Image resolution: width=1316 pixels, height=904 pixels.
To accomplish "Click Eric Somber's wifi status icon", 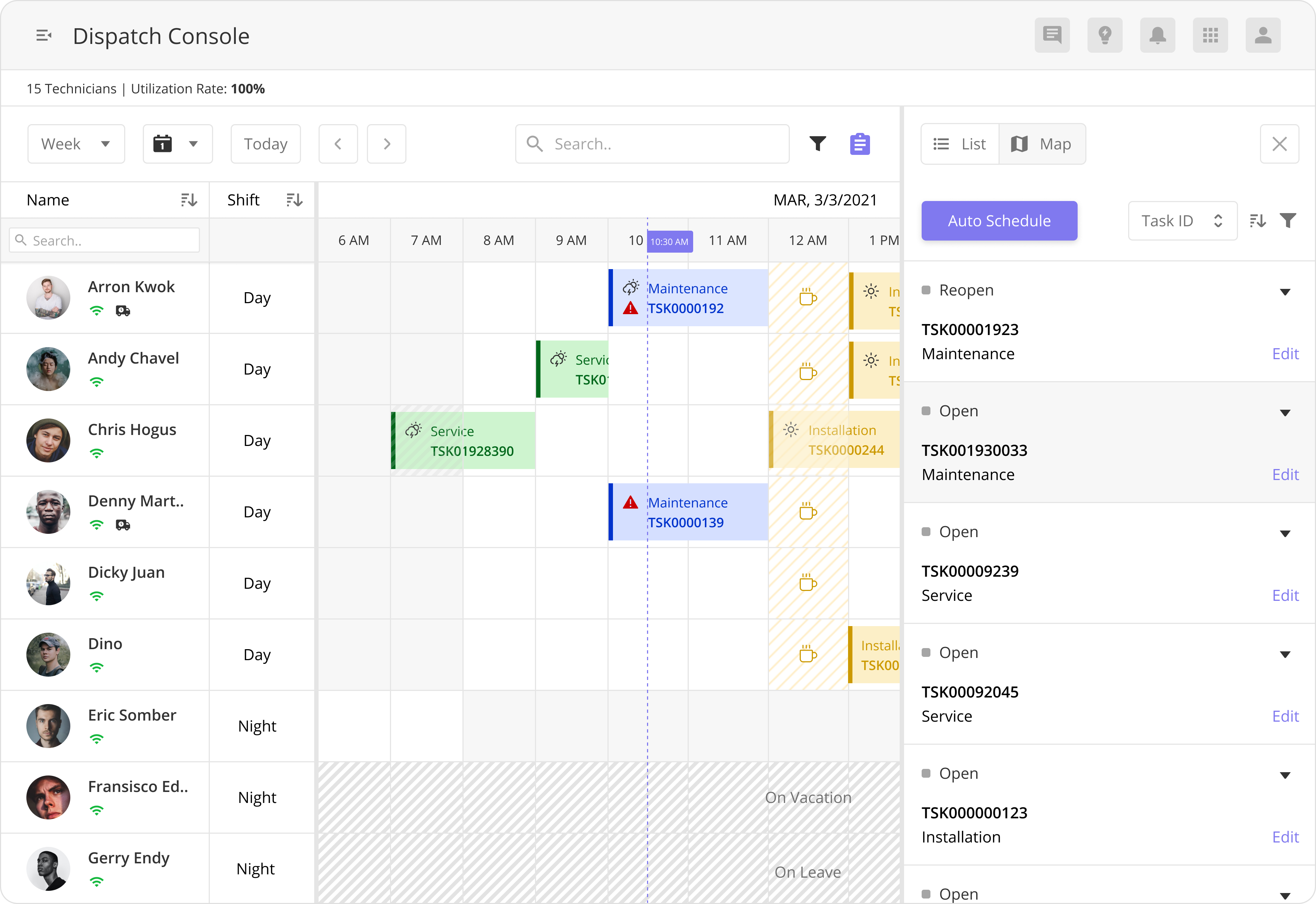I will (x=97, y=739).
